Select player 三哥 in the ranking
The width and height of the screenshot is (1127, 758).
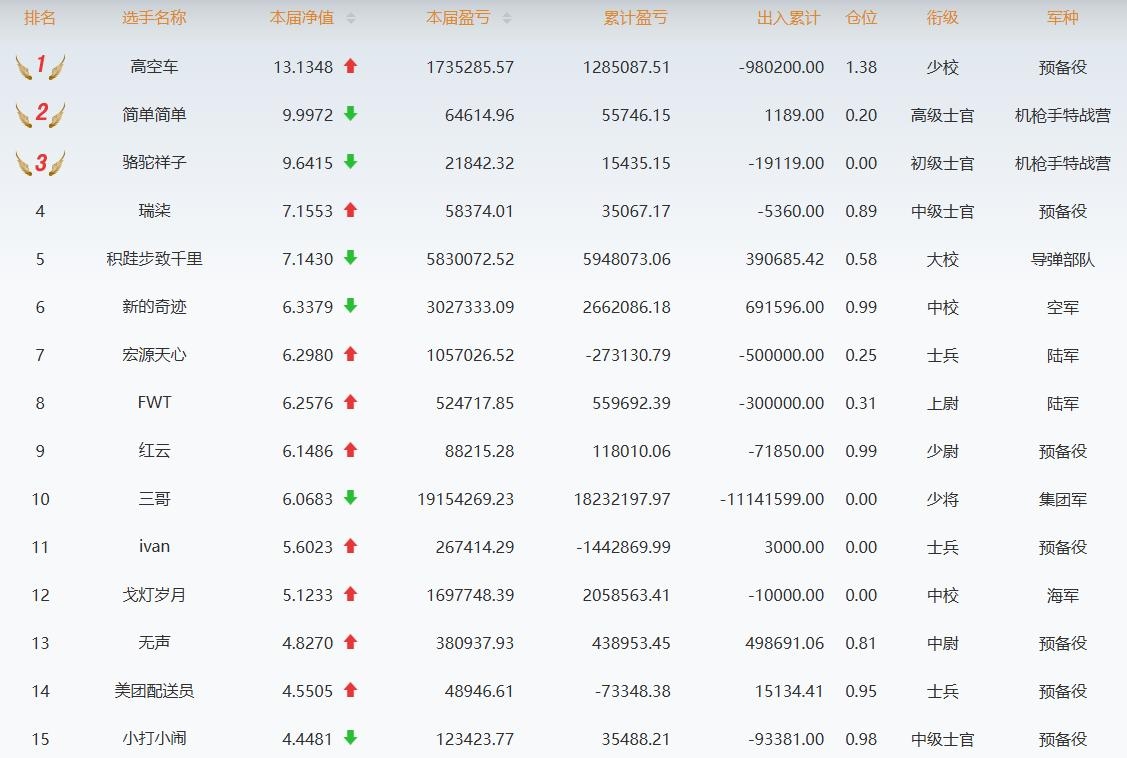[x=154, y=499]
